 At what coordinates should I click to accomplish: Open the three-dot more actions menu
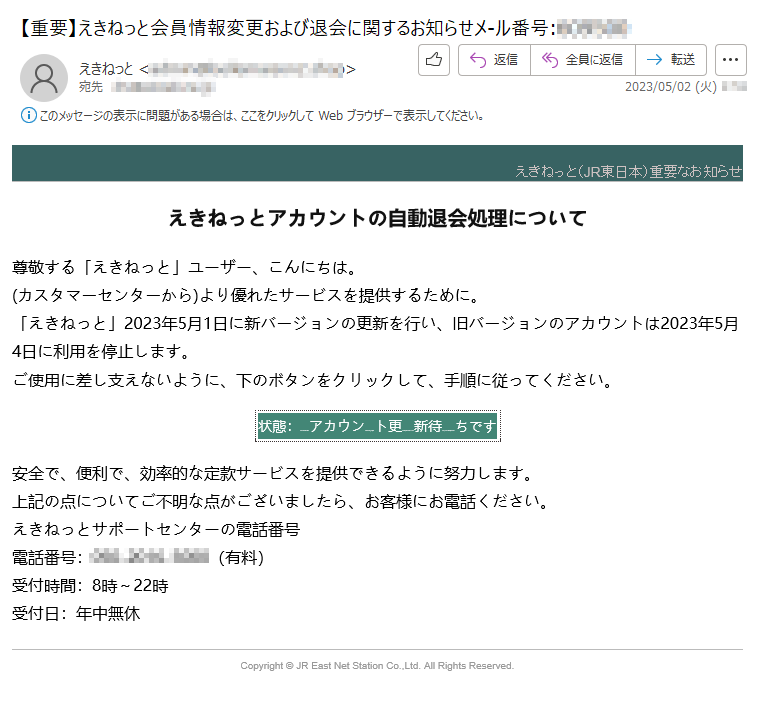coord(732,60)
